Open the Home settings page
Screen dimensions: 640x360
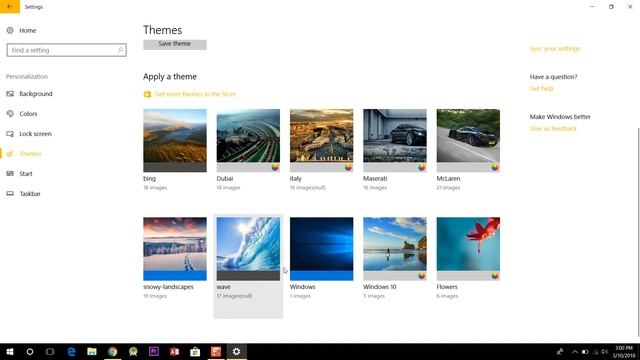point(27,30)
